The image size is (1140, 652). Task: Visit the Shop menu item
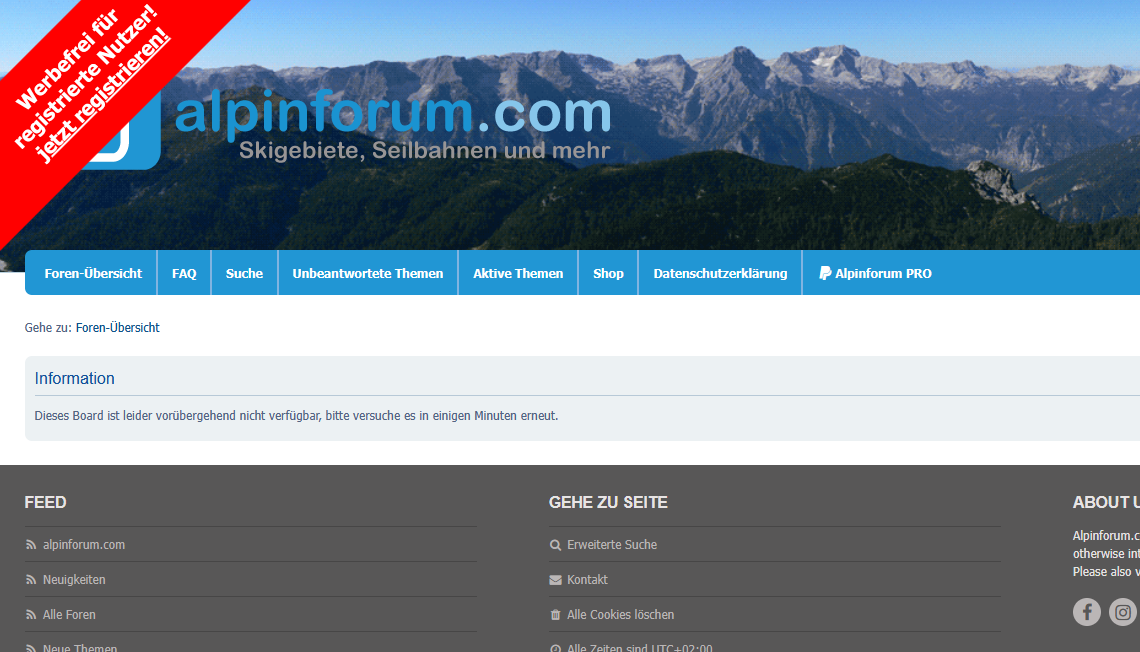point(608,273)
